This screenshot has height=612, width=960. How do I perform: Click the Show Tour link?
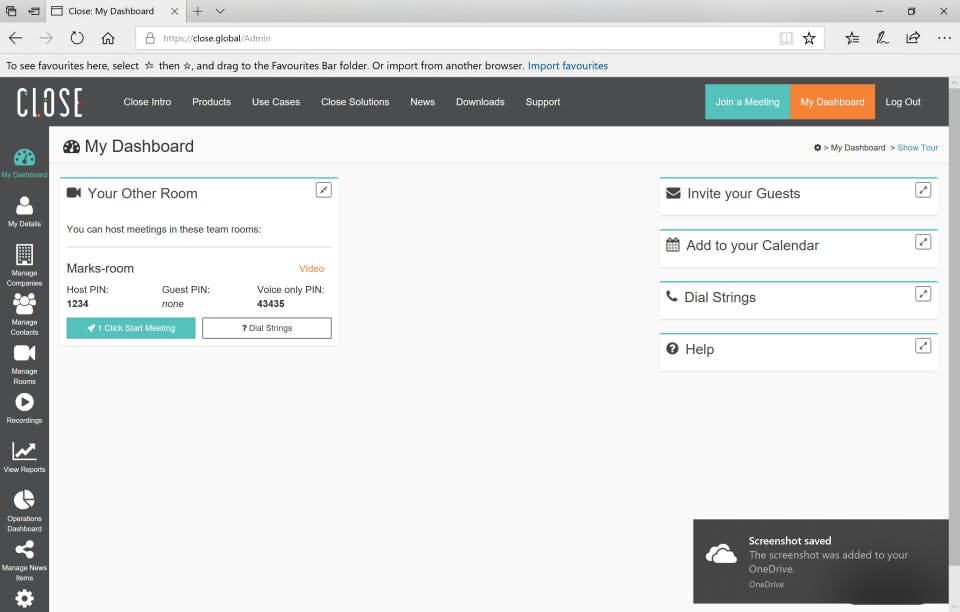[917, 147]
